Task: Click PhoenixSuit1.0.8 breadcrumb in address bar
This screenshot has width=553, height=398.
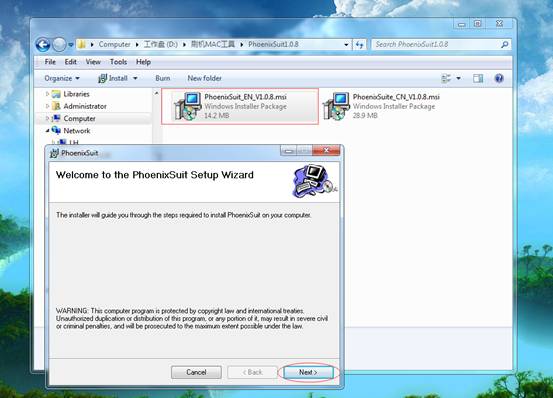Action: coord(273,44)
